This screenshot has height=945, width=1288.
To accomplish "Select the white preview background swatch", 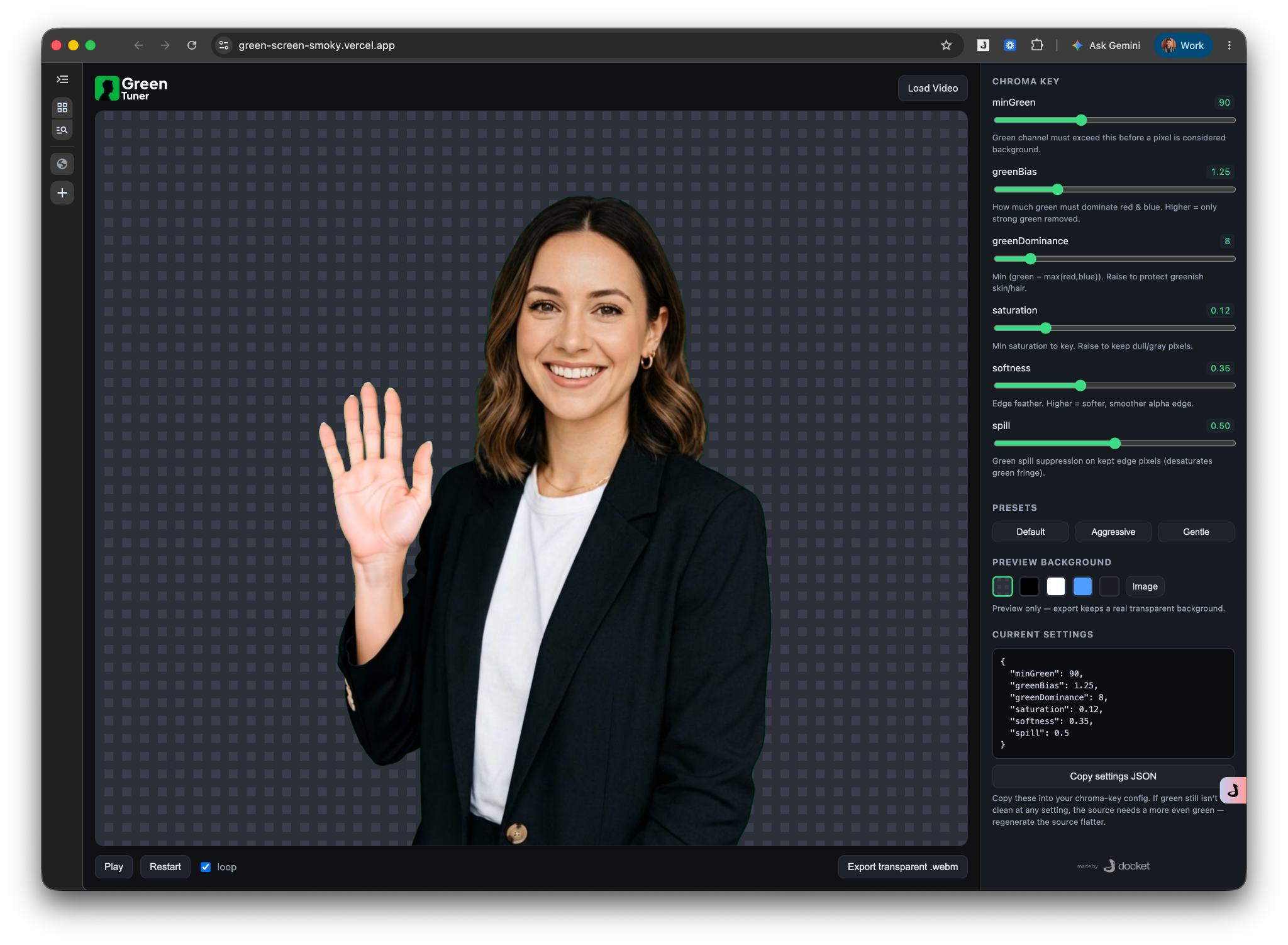I will pyautogui.click(x=1056, y=586).
